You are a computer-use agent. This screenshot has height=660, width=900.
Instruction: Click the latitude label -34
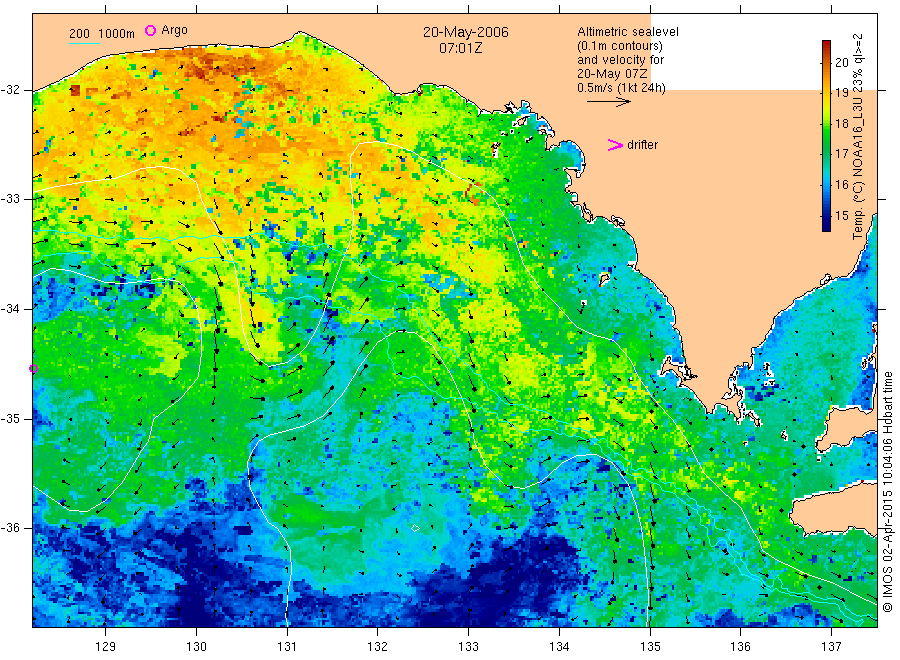coord(10,309)
